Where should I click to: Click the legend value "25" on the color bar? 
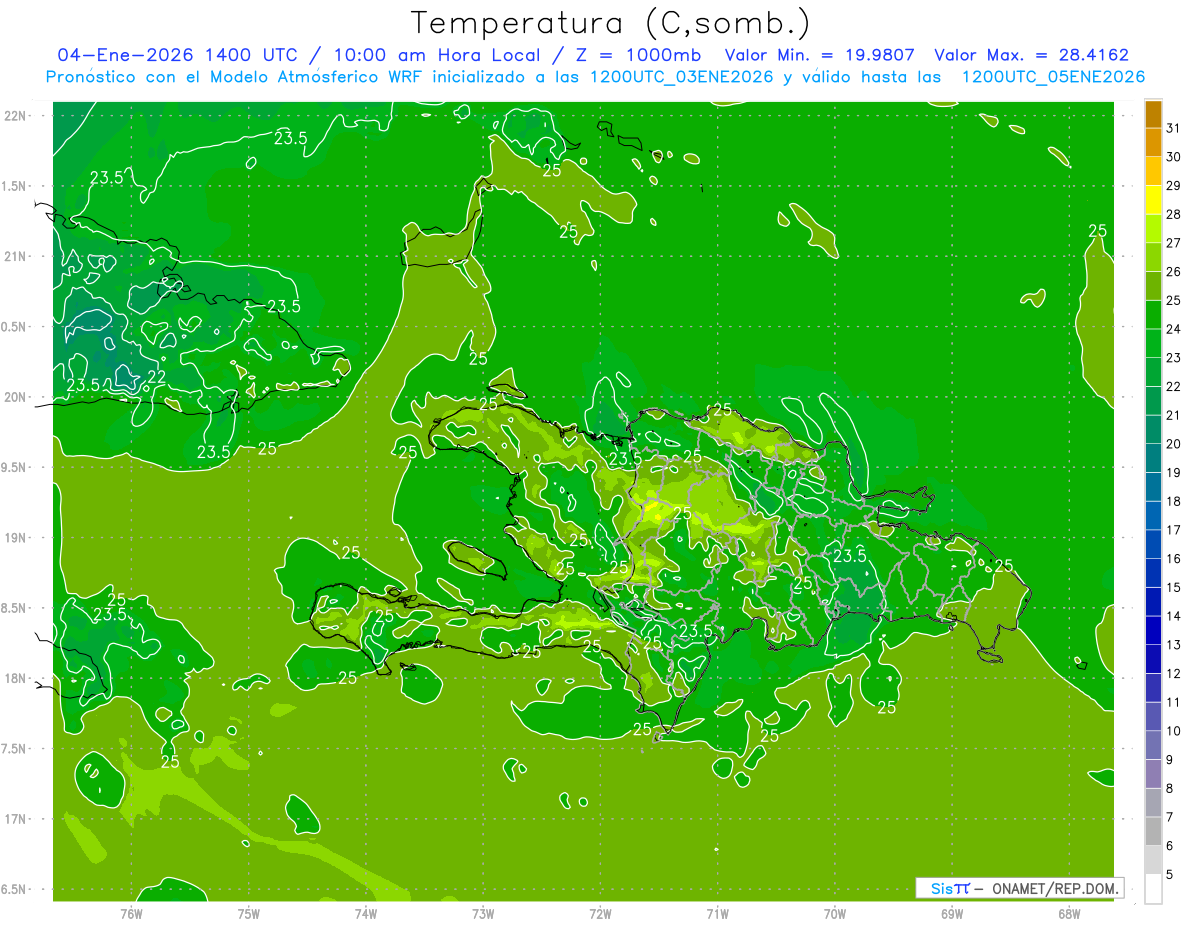point(1174,300)
